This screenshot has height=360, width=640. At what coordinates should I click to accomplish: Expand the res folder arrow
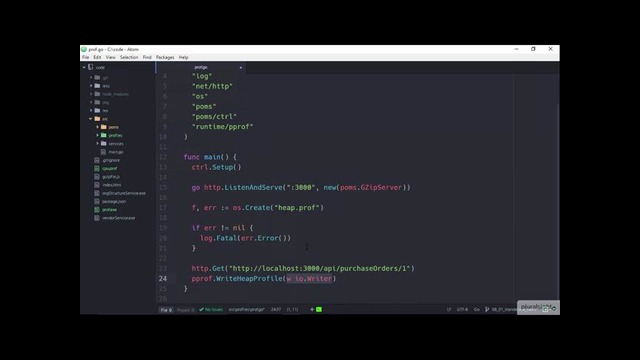[91, 110]
